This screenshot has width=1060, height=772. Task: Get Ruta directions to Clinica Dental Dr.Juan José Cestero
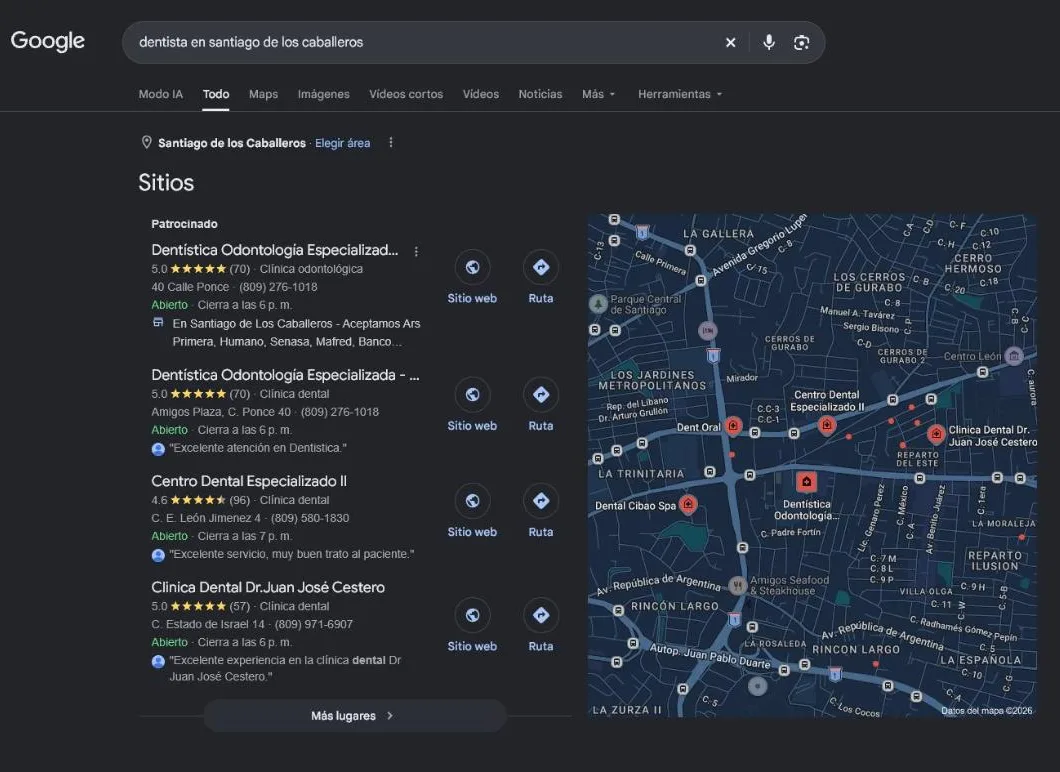tap(541, 614)
